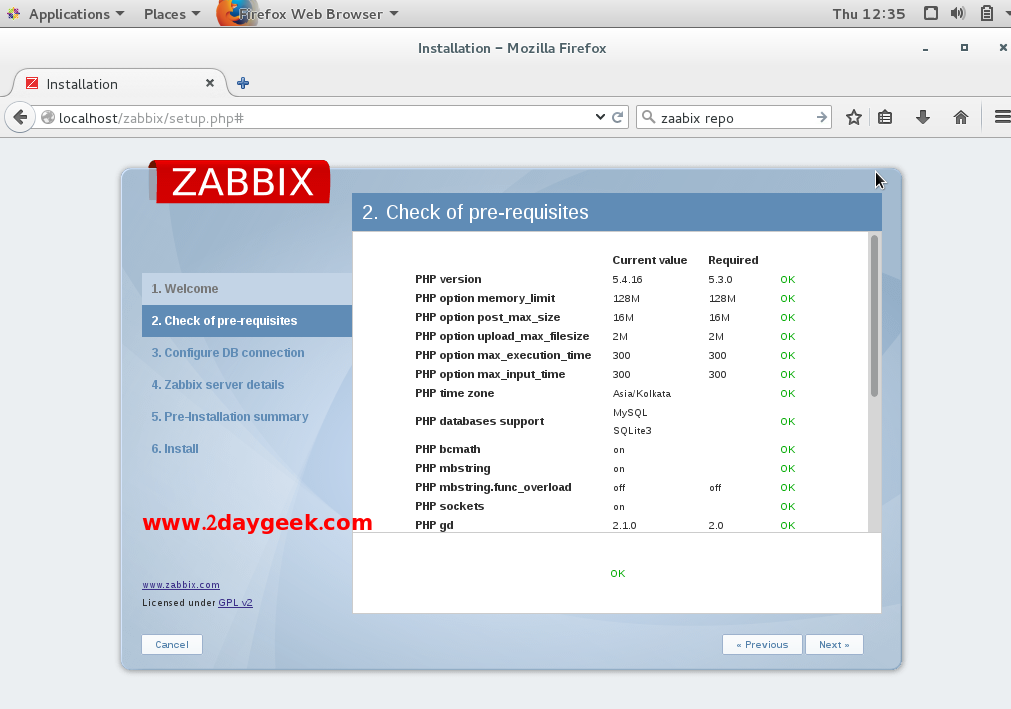Image resolution: width=1011 pixels, height=709 pixels.
Task: Open URL history dropdown arrow
Action: [x=600, y=117]
